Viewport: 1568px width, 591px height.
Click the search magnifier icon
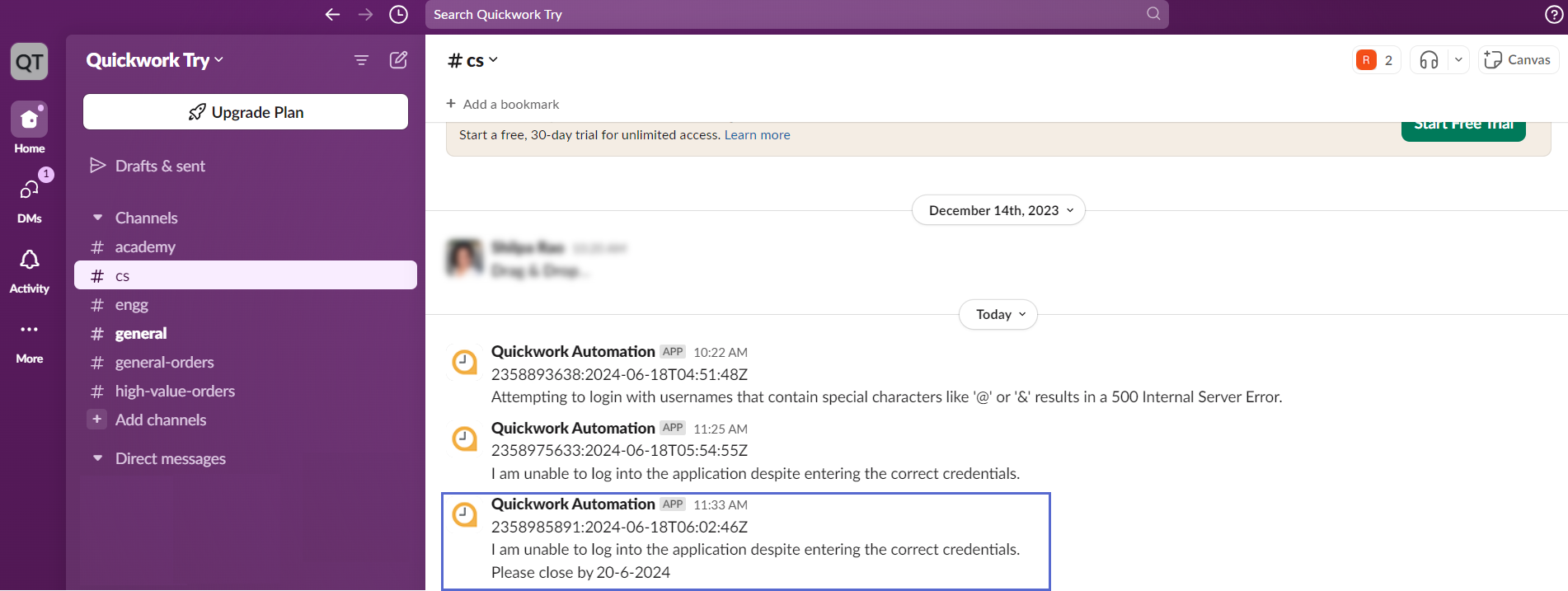[x=1153, y=13]
